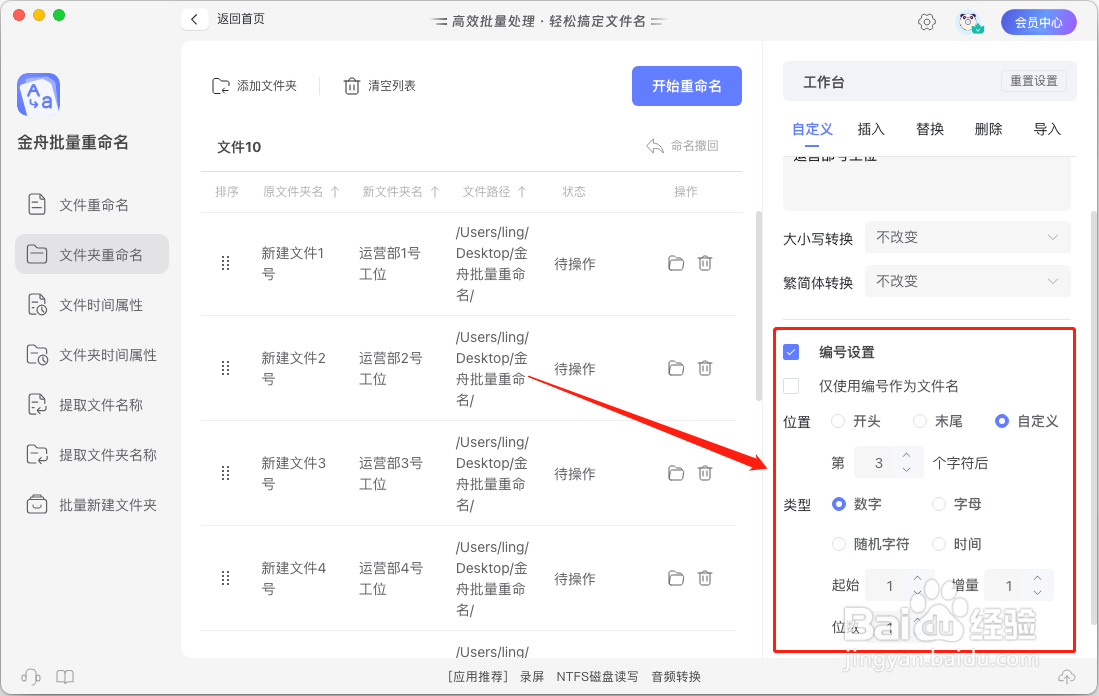Switch to the 替换 tab
Viewport: 1099px width, 696px height.
(930, 129)
